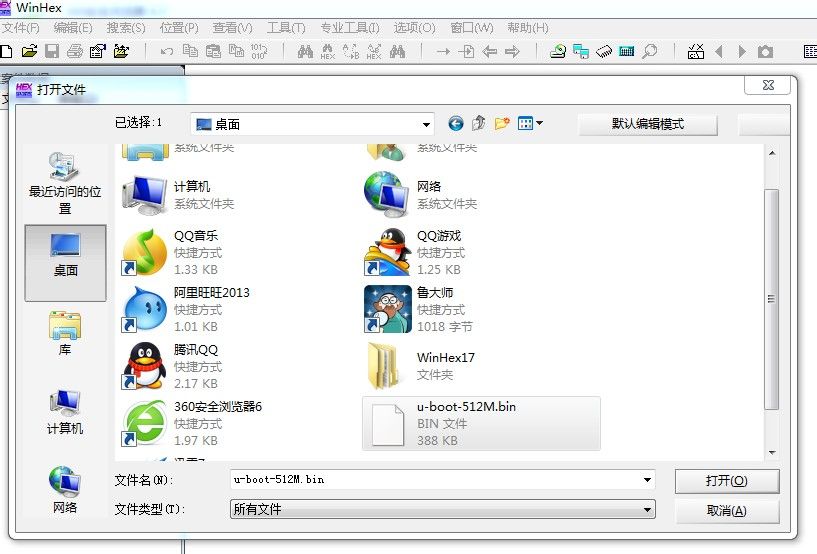
Task: Select the 鲁大师 shortcut
Action: [x=481, y=309]
